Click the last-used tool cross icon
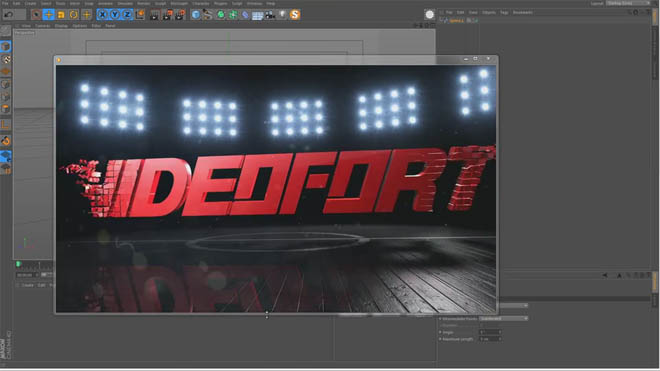The image size is (660, 371). pos(86,15)
